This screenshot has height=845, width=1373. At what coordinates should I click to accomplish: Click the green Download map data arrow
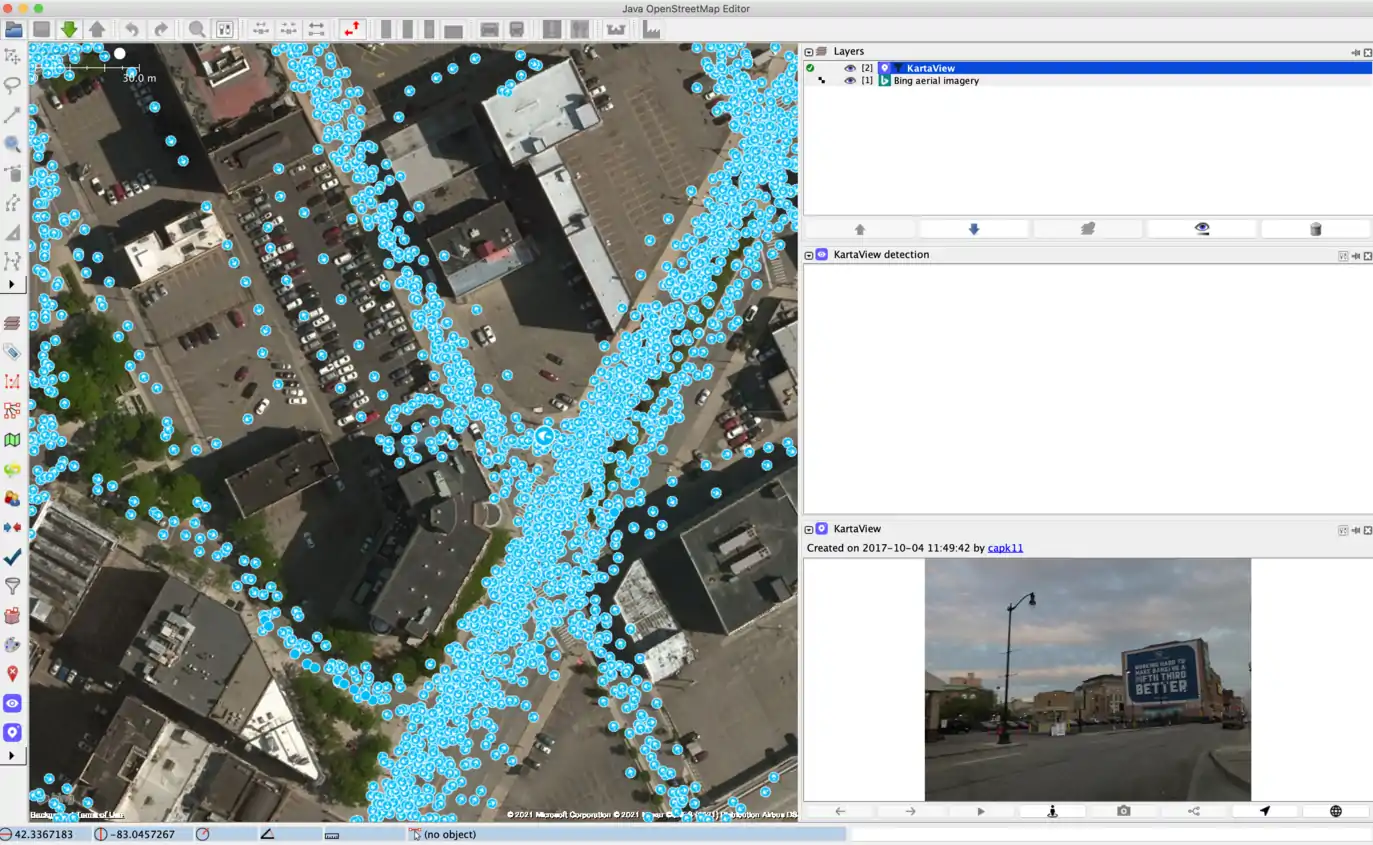[x=69, y=29]
